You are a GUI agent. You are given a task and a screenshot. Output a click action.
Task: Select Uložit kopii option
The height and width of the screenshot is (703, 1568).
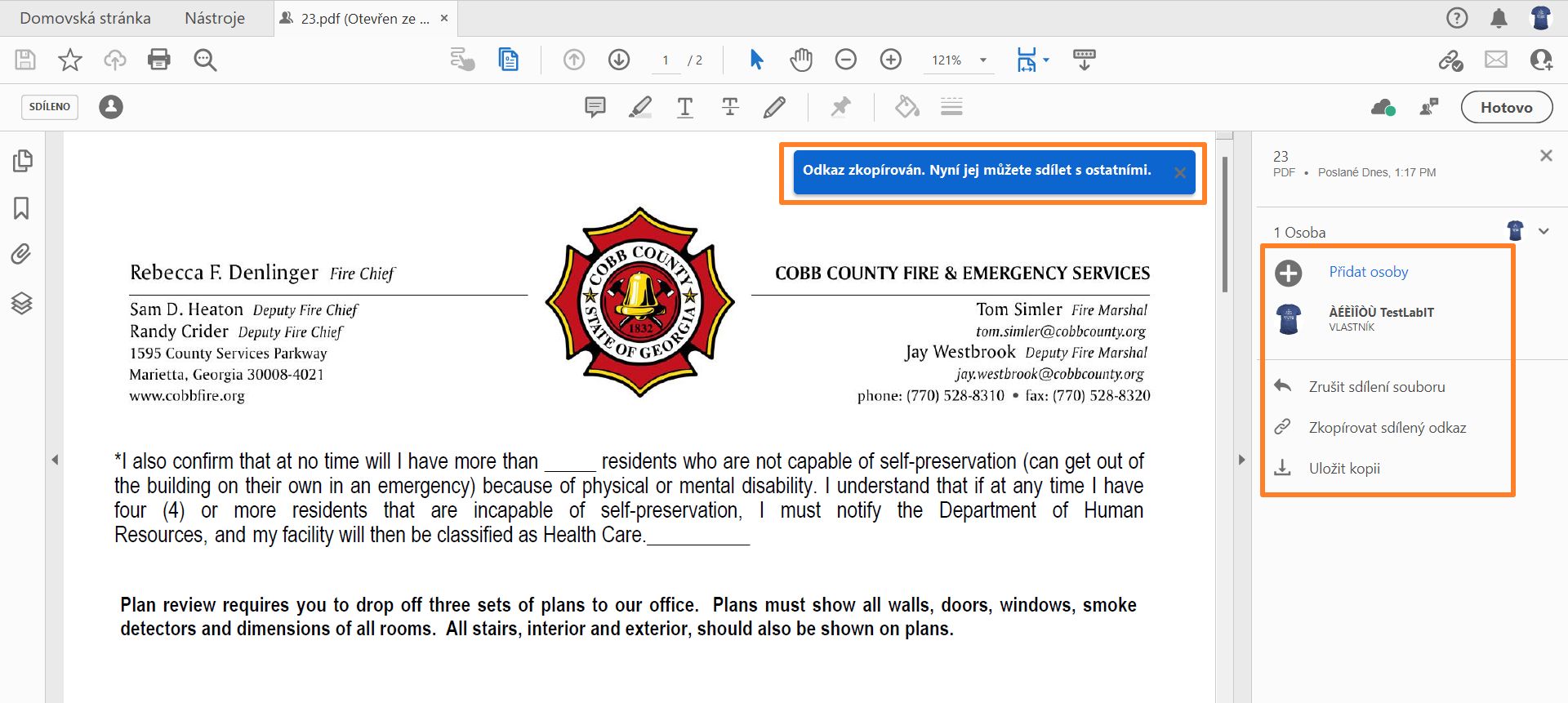coord(1344,469)
